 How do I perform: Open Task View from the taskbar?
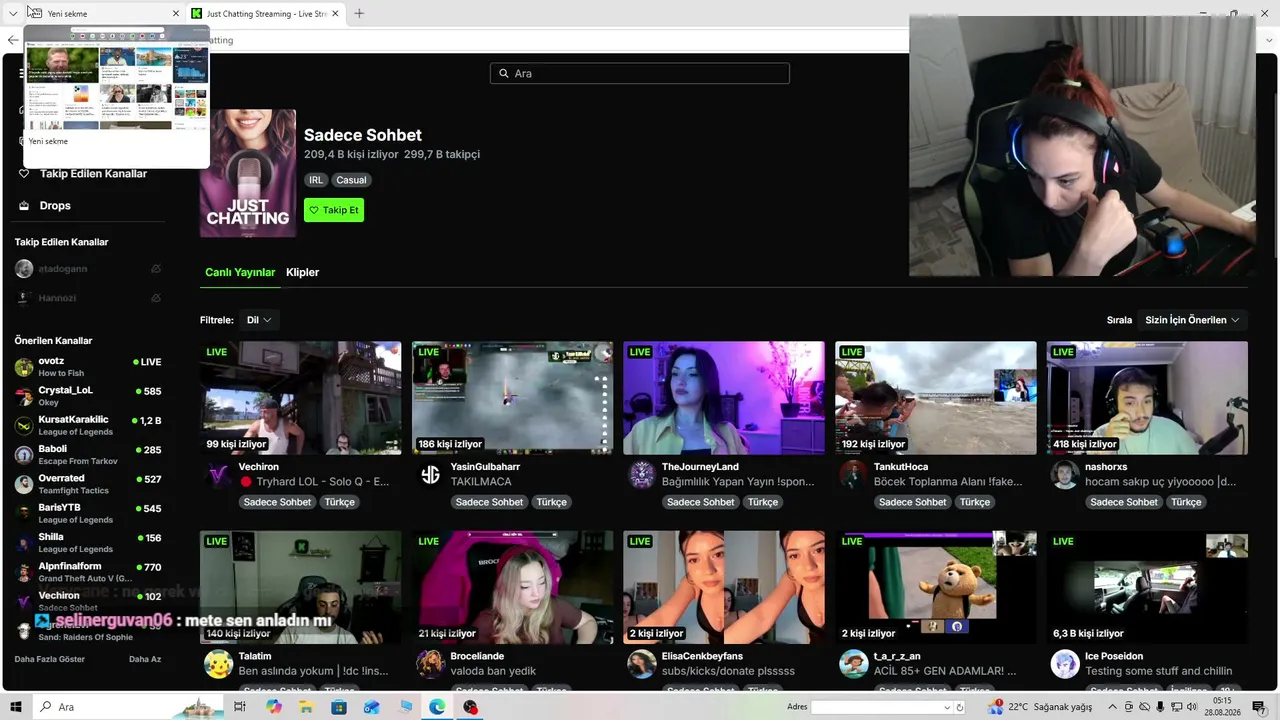point(239,707)
